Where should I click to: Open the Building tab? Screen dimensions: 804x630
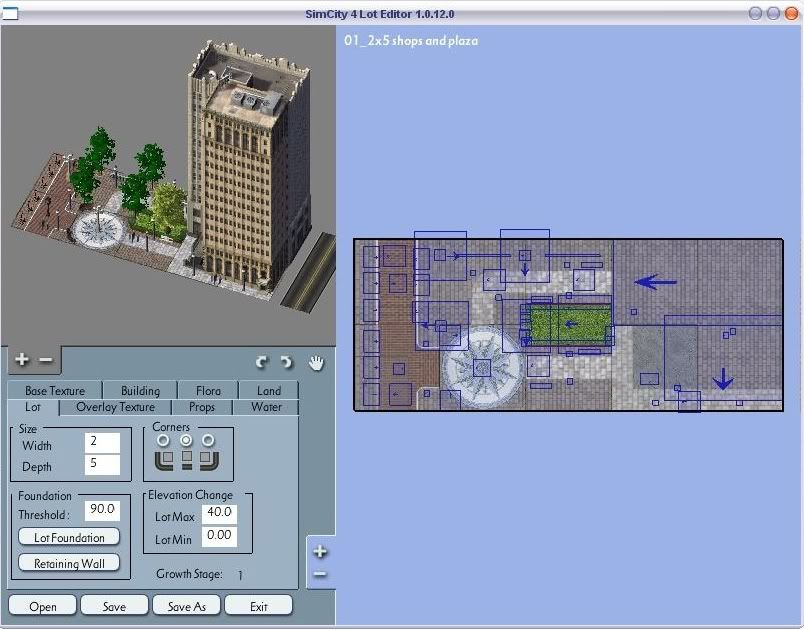click(x=140, y=391)
